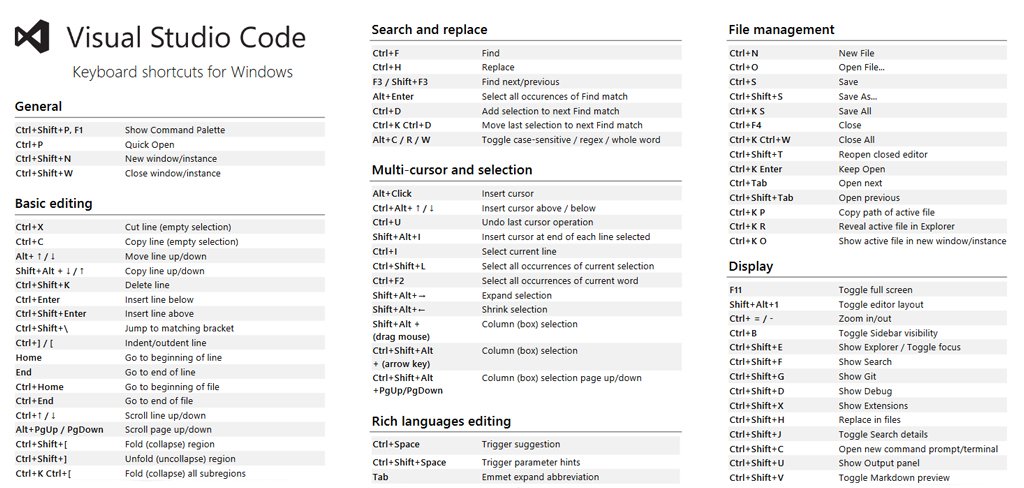Click the 'Indent/outdent line' description
The image size is (1024, 488).
tap(165, 343)
